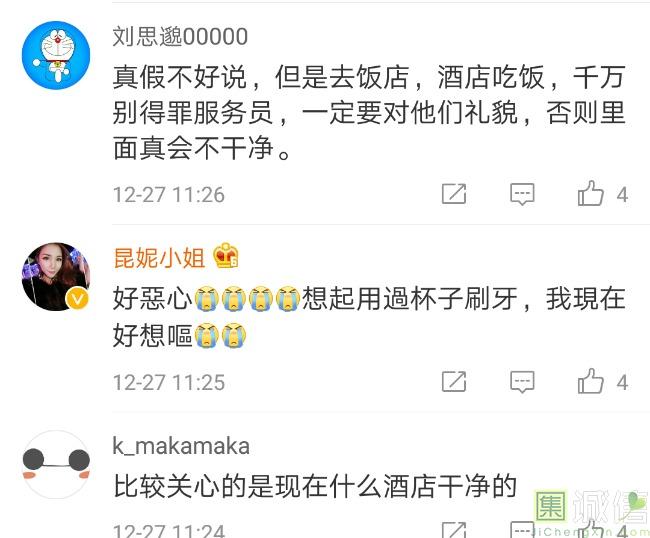Open k_makamaka's panda face avatar
The image size is (650, 538).
(56, 464)
